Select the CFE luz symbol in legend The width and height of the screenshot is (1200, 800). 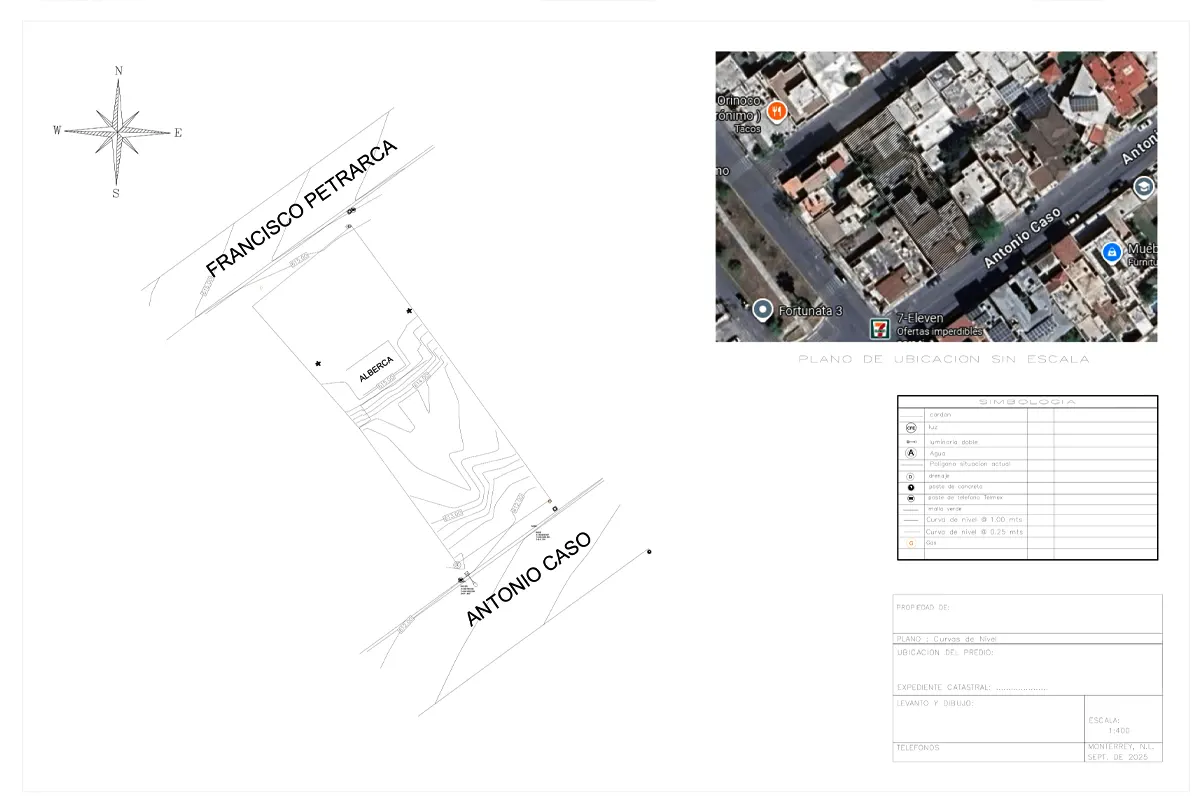pos(910,427)
